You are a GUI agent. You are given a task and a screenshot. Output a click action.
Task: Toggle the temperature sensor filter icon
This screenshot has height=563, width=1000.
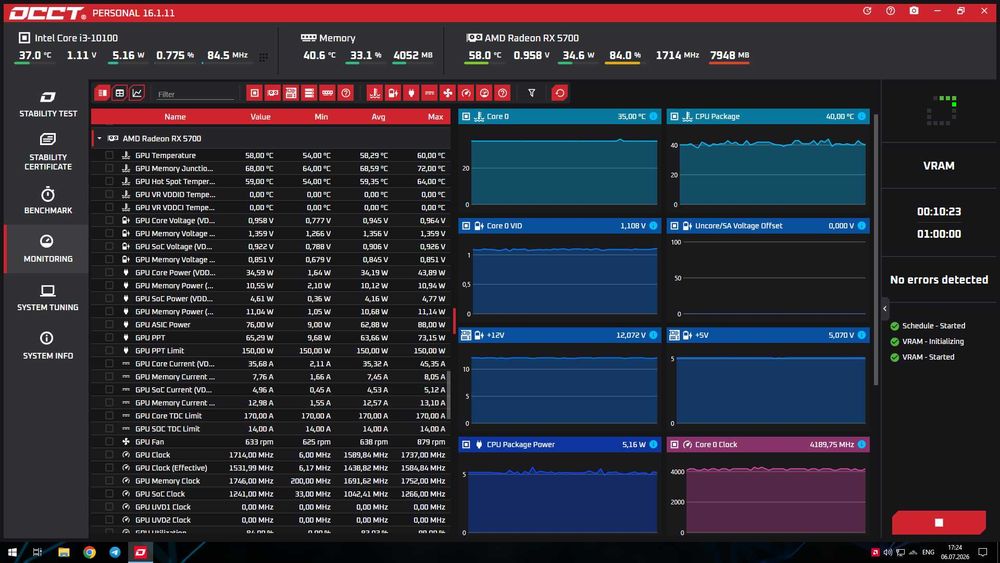374,93
